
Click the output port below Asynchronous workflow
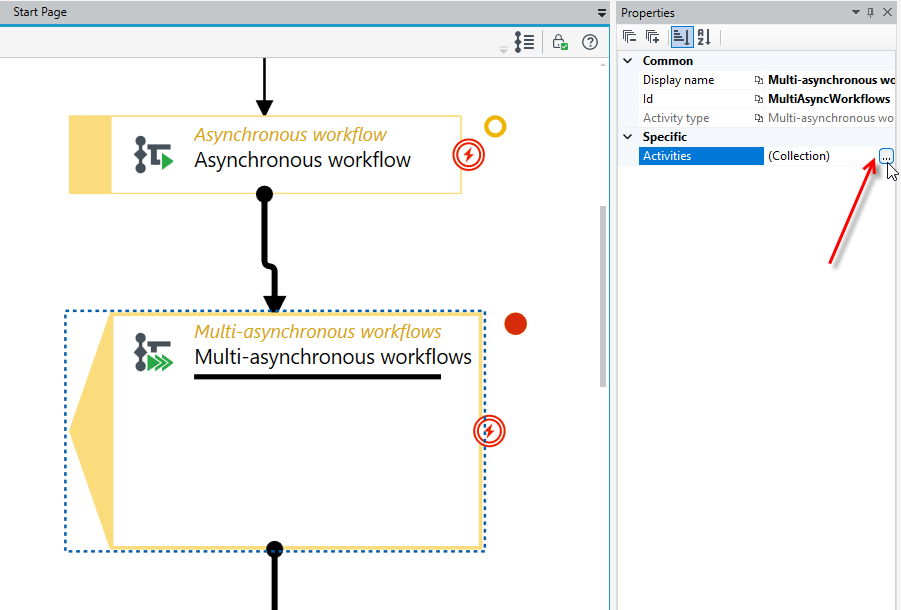click(264, 194)
